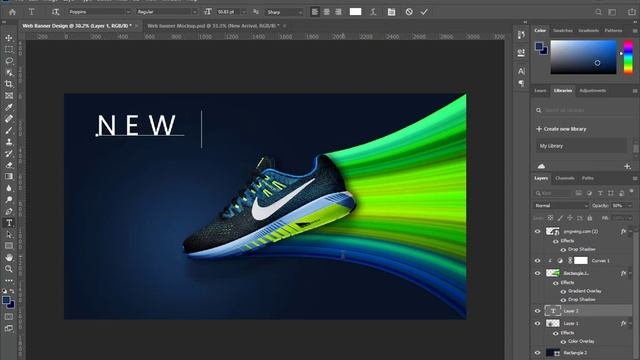Click the Share icon at top right
This screenshot has width=640, height=360.
tap(632, 12)
